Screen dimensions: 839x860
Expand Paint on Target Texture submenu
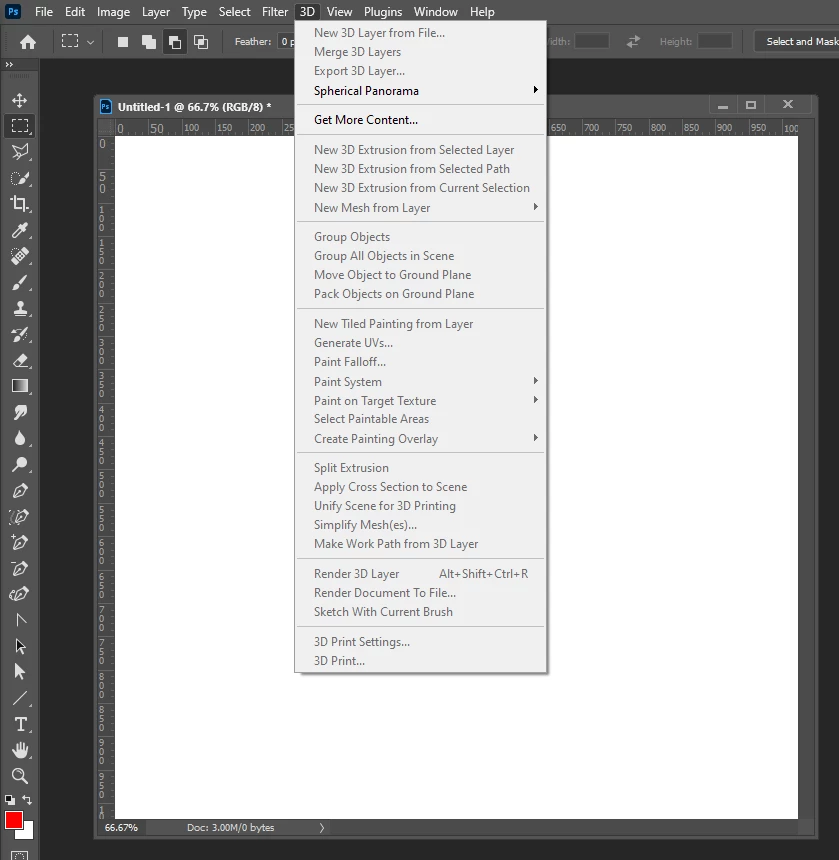tap(421, 400)
